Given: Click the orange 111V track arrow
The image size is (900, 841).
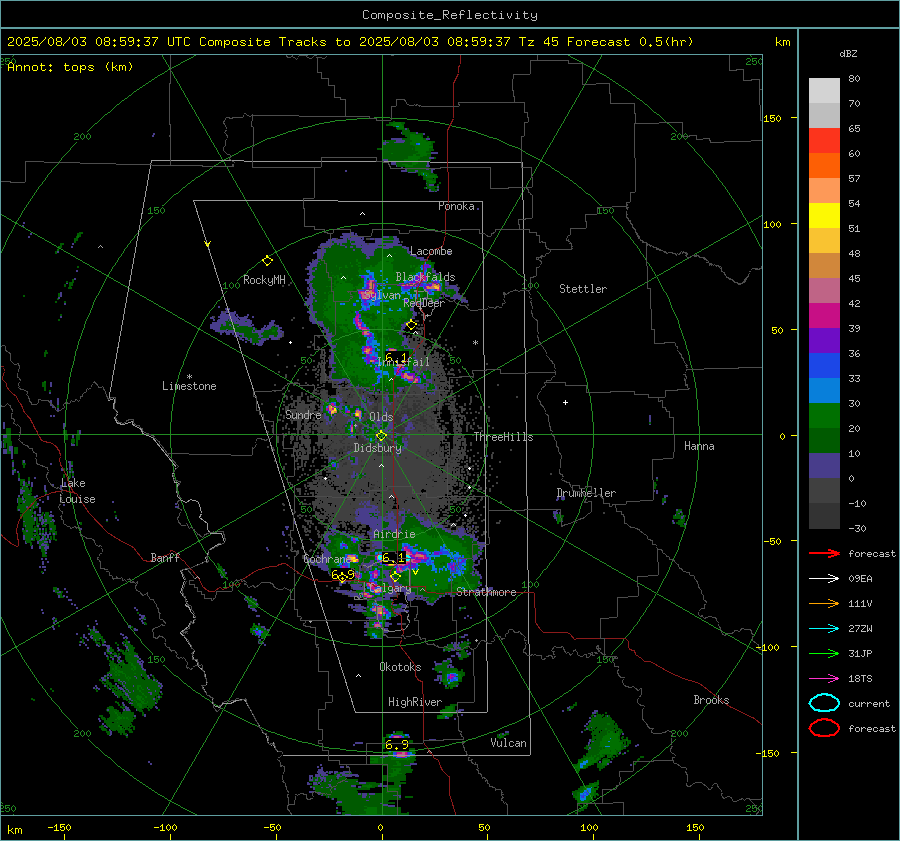Looking at the screenshot, I should (x=824, y=603).
